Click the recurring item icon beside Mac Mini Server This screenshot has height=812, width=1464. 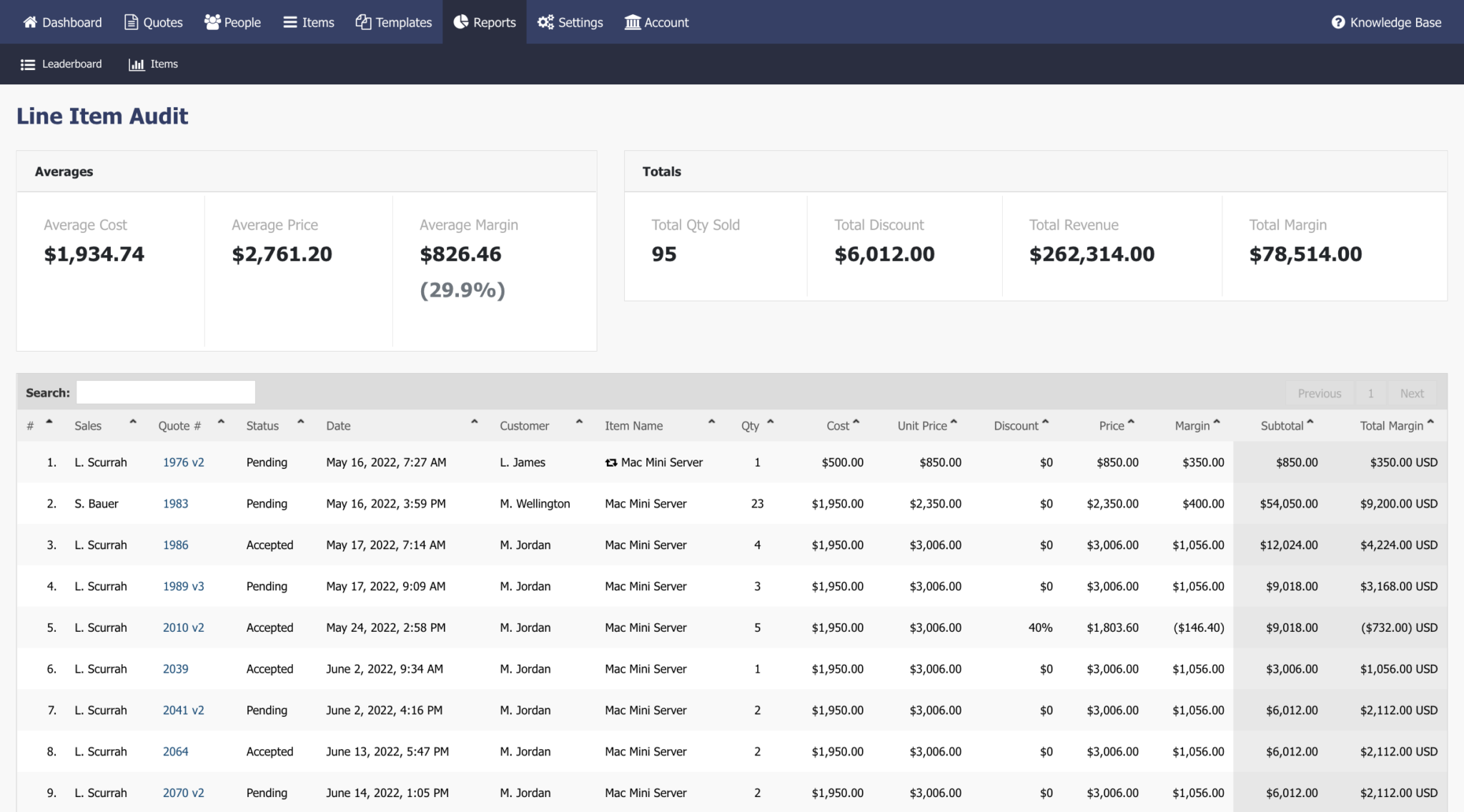(611, 462)
